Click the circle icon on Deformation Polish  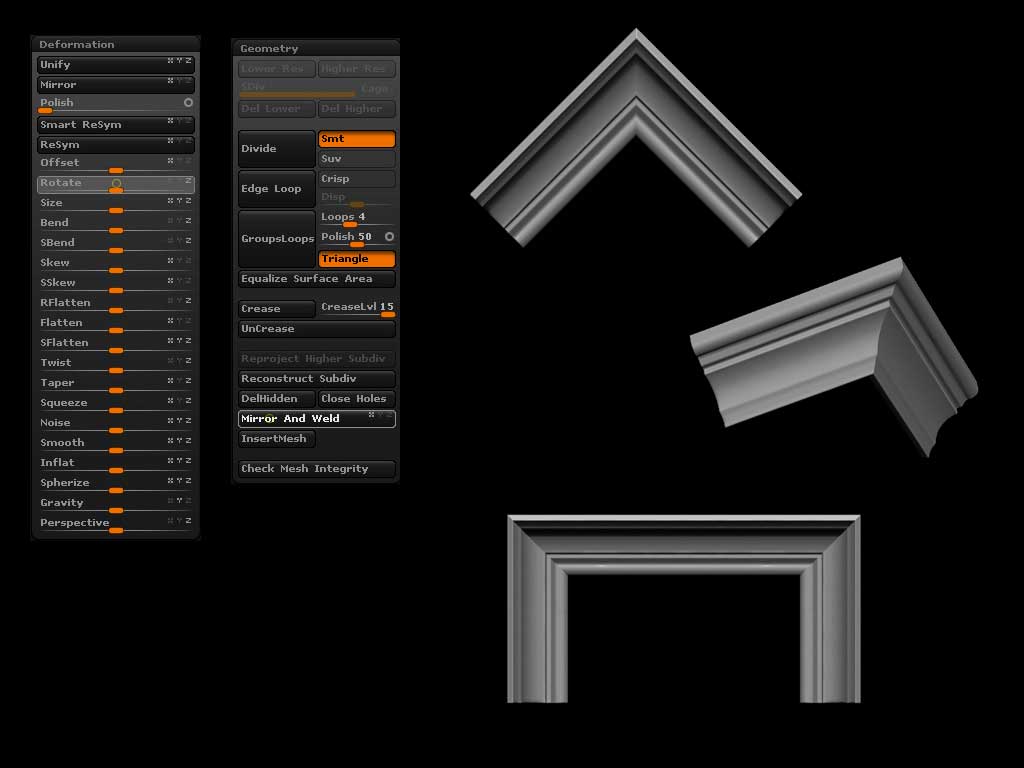click(x=188, y=103)
